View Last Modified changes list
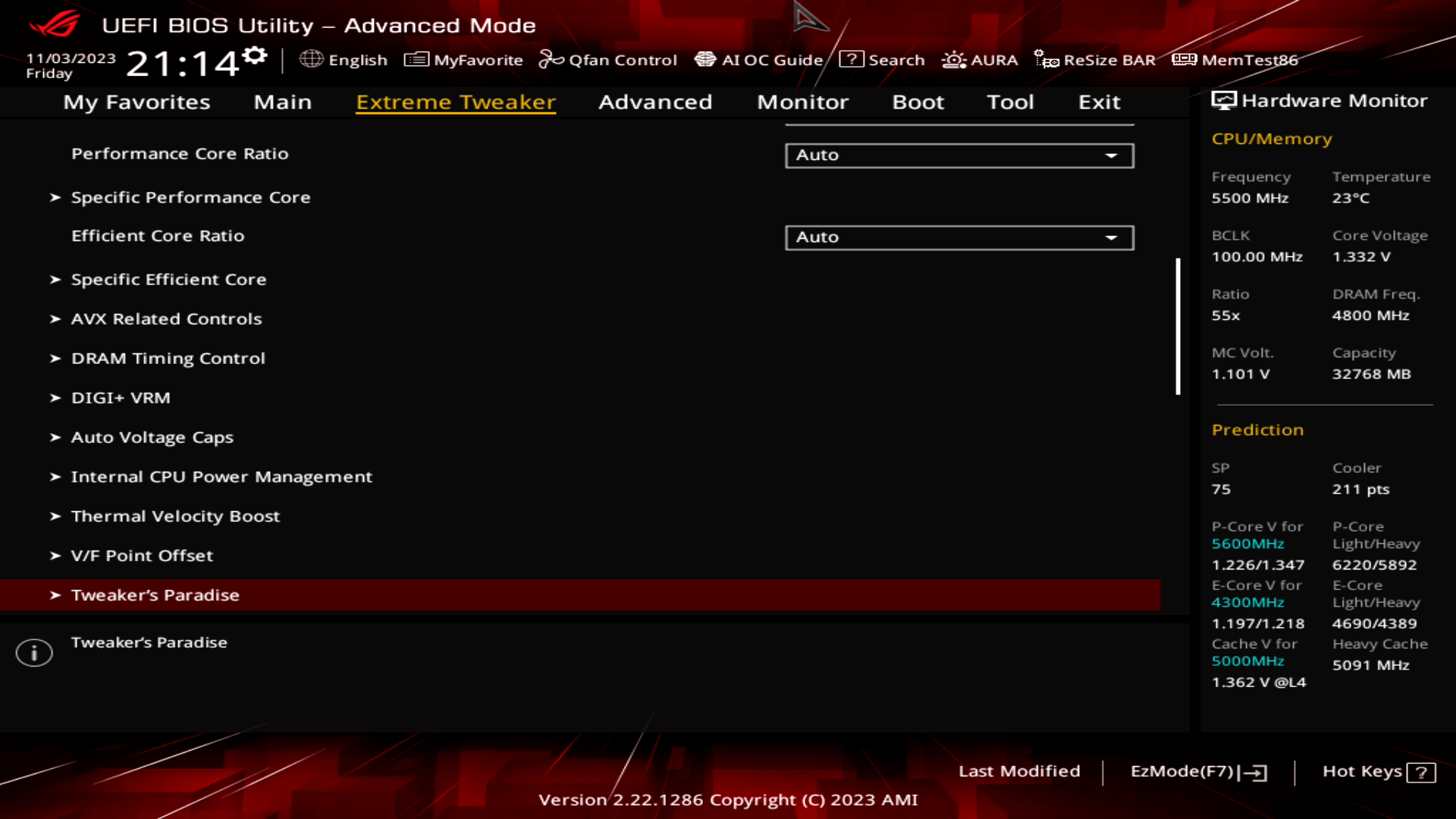Viewport: 1456px width, 819px height. point(1020,771)
